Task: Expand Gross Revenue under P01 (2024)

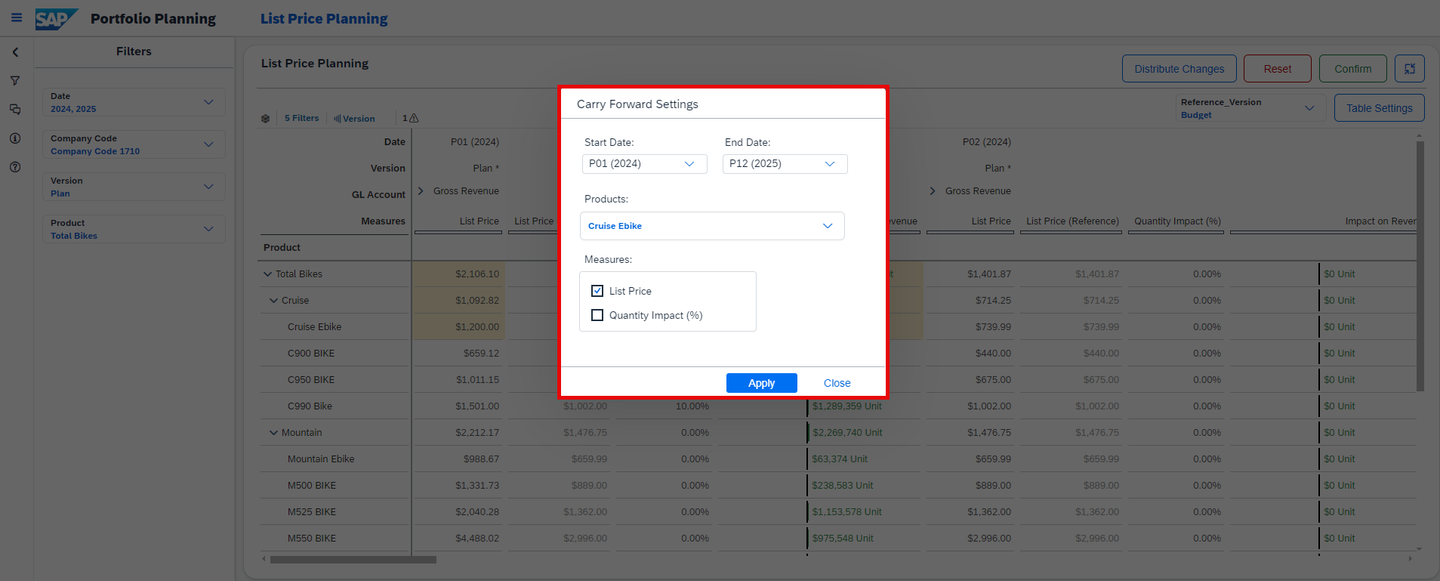Action: coord(421,191)
